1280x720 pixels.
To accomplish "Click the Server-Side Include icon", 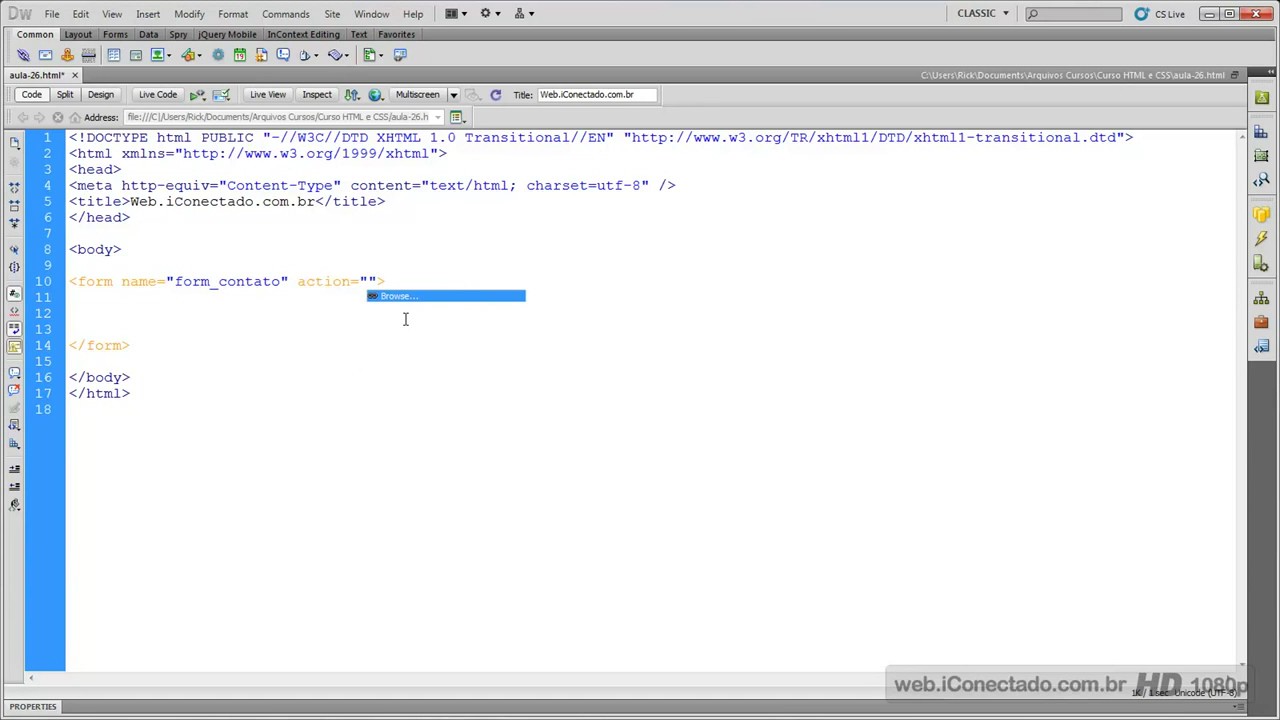I will point(262,55).
